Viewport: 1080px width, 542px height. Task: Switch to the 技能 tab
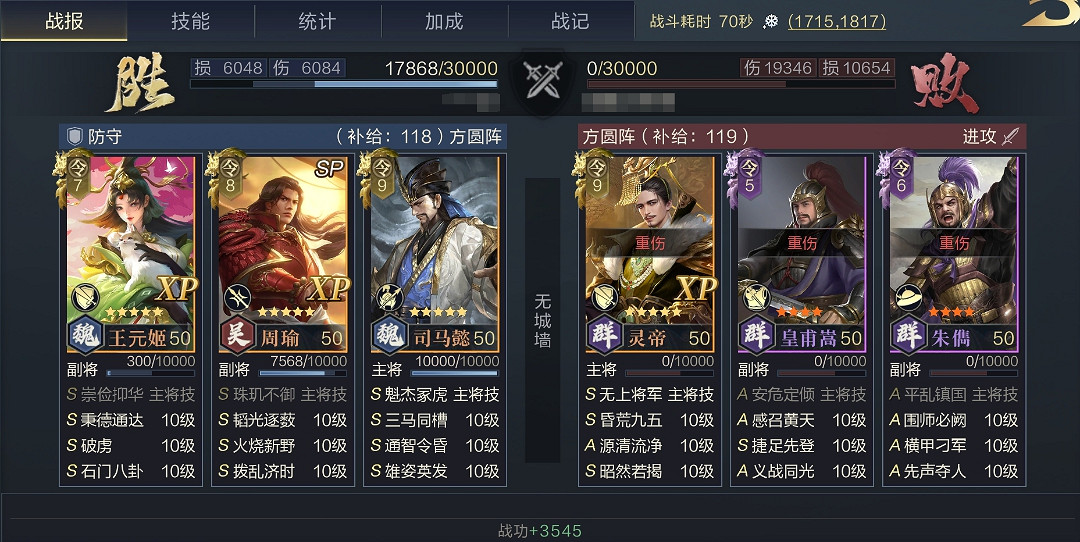point(191,21)
